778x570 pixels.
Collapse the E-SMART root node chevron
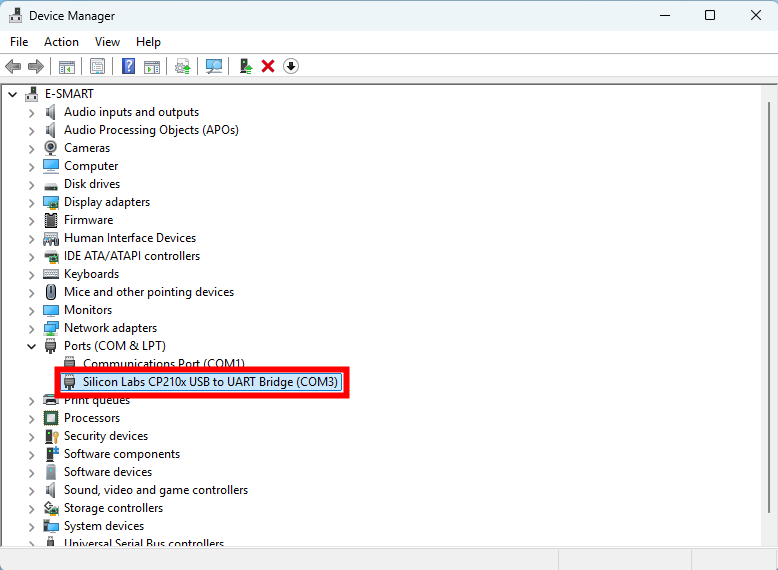tap(13, 94)
